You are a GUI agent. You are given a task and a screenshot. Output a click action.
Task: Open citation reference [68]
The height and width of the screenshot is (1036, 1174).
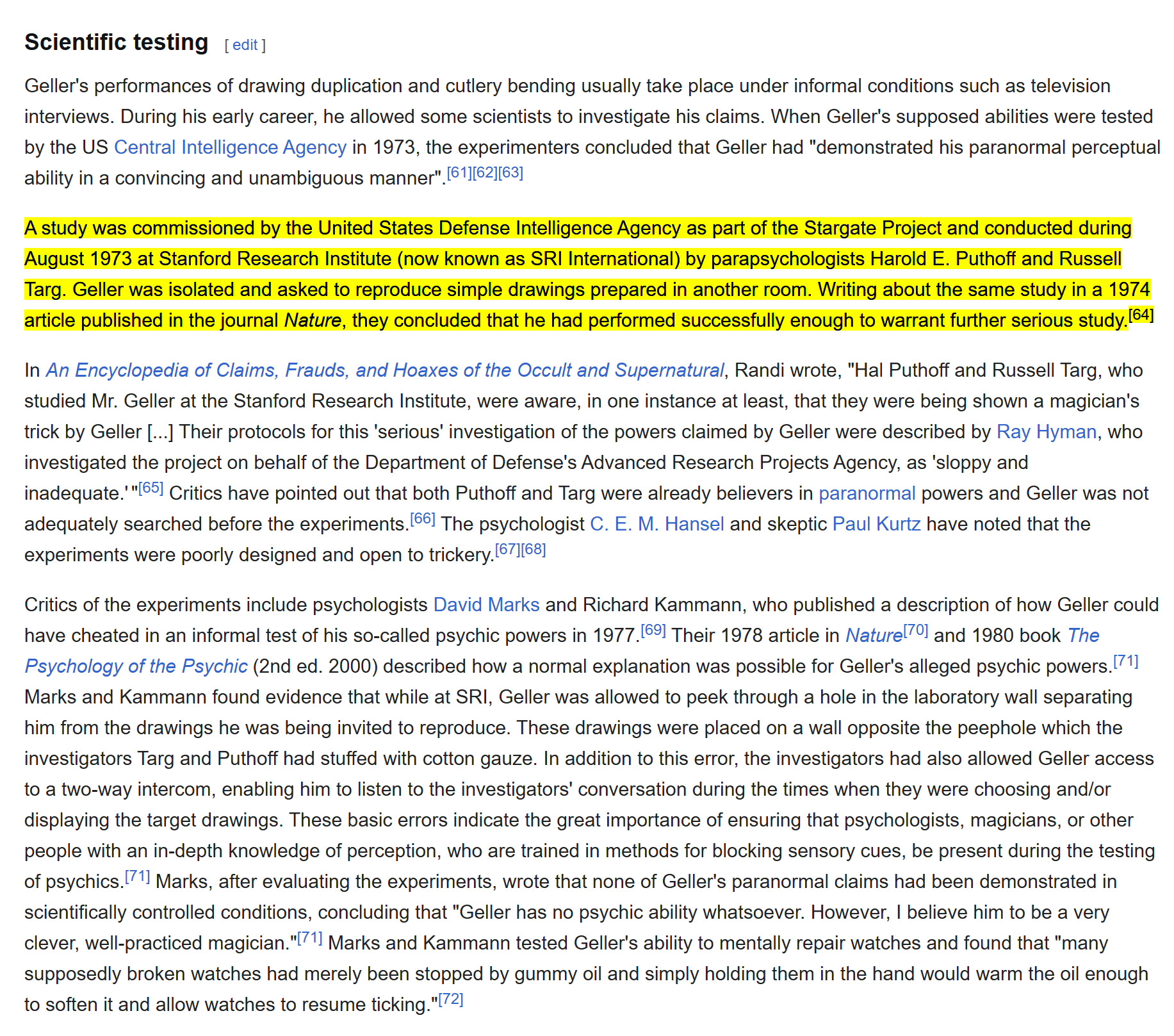tap(533, 549)
